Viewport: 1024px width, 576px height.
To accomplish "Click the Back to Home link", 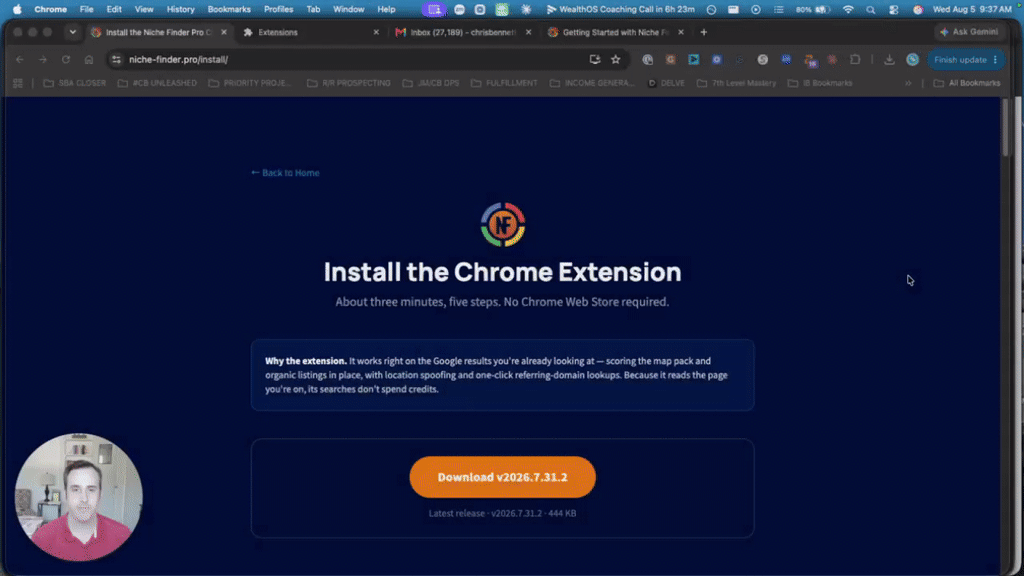I will [x=285, y=172].
